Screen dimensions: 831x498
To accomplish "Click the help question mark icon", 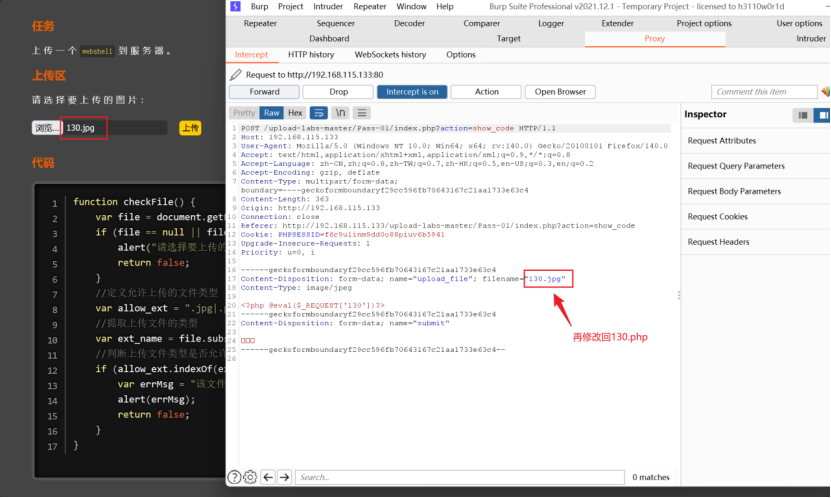I will 234,477.
